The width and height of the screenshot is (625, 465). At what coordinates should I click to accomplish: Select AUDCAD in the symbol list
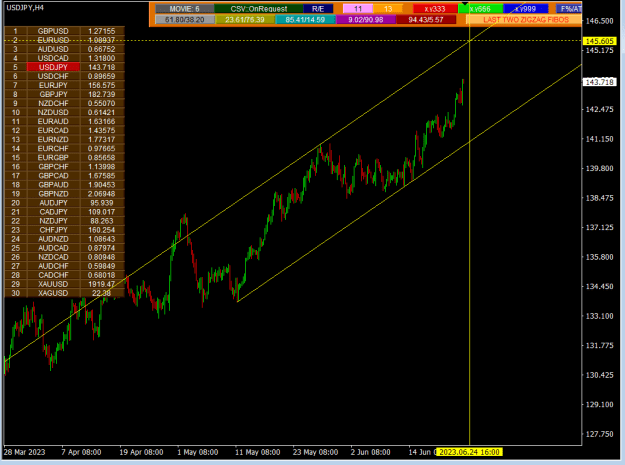coord(53,248)
